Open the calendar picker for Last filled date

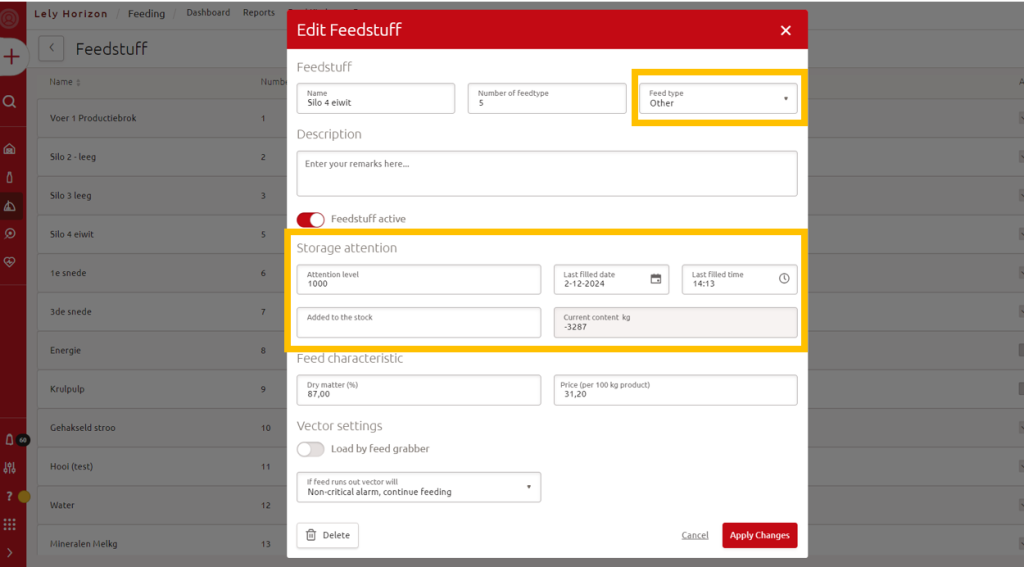pos(656,279)
